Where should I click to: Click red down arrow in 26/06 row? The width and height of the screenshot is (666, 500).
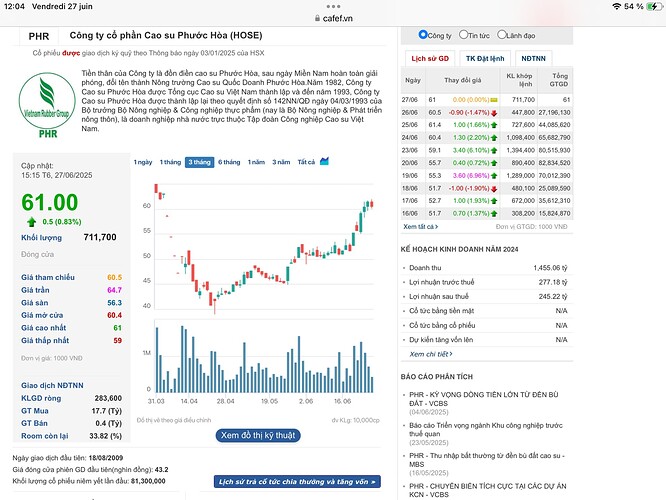pyautogui.click(x=494, y=113)
